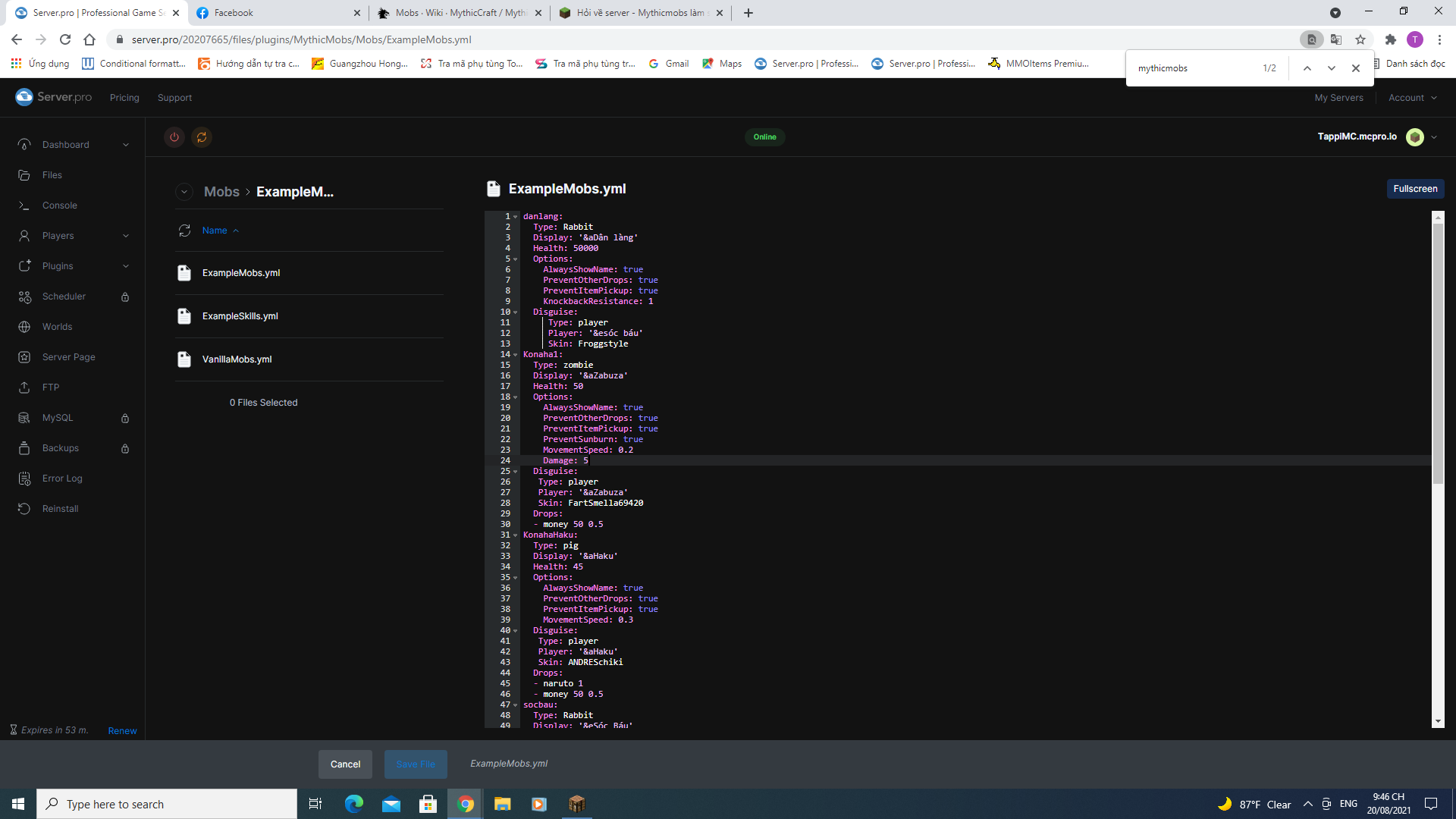
Task: Open the Reinstall sidebar item
Action: point(60,509)
